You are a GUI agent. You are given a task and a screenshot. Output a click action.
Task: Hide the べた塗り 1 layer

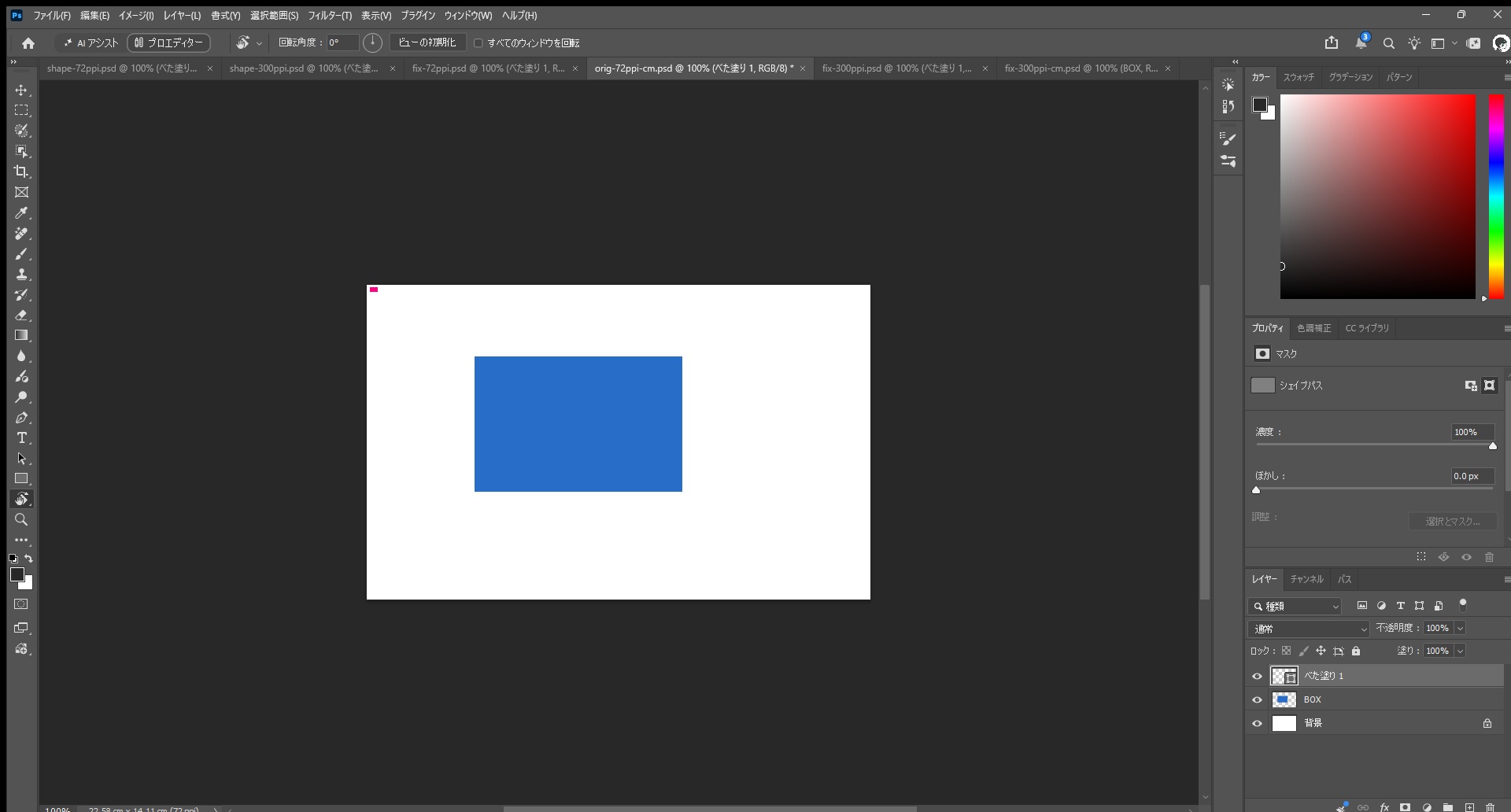point(1257,676)
